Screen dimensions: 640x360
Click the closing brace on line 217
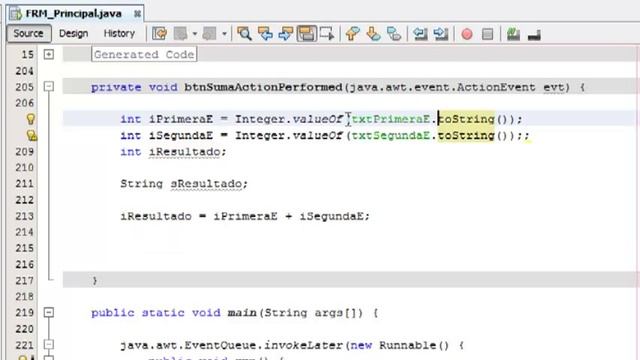tap(95, 281)
